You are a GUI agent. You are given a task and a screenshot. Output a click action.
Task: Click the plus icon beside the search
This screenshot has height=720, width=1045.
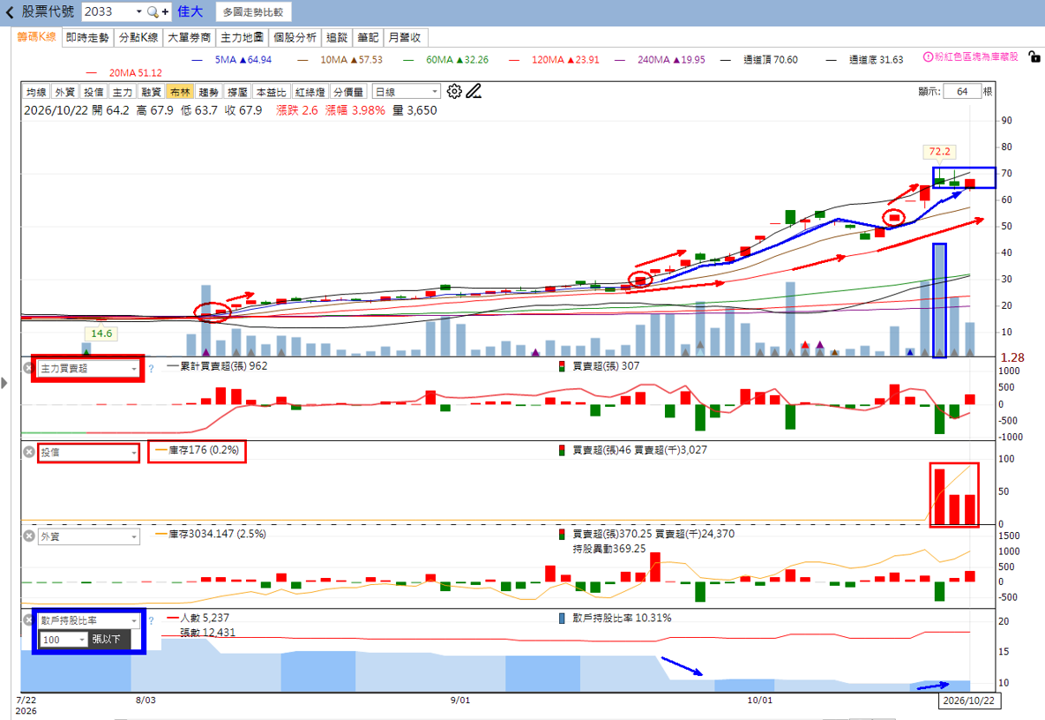coord(165,12)
